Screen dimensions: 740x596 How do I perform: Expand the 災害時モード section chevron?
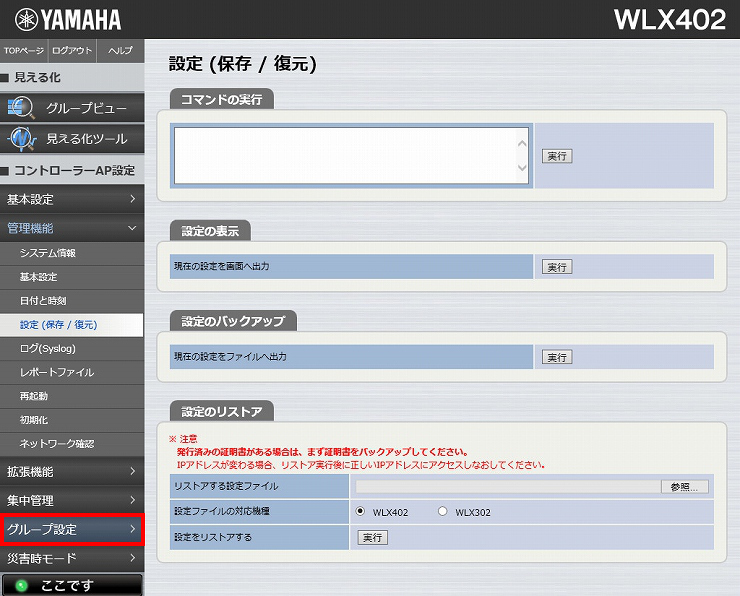pyautogui.click(x=133, y=558)
